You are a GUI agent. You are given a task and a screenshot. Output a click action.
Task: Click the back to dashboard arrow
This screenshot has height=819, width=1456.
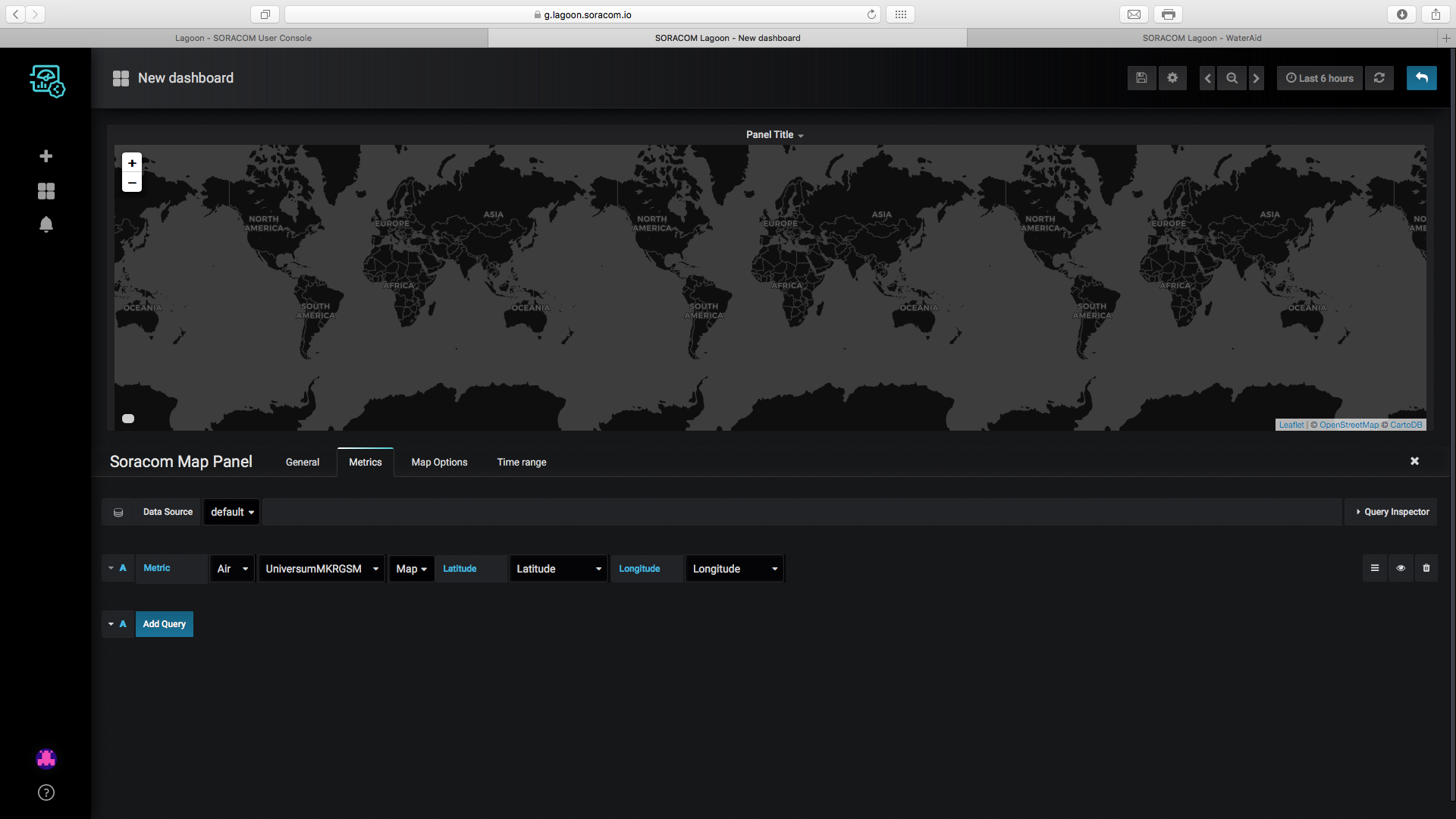click(x=1421, y=78)
